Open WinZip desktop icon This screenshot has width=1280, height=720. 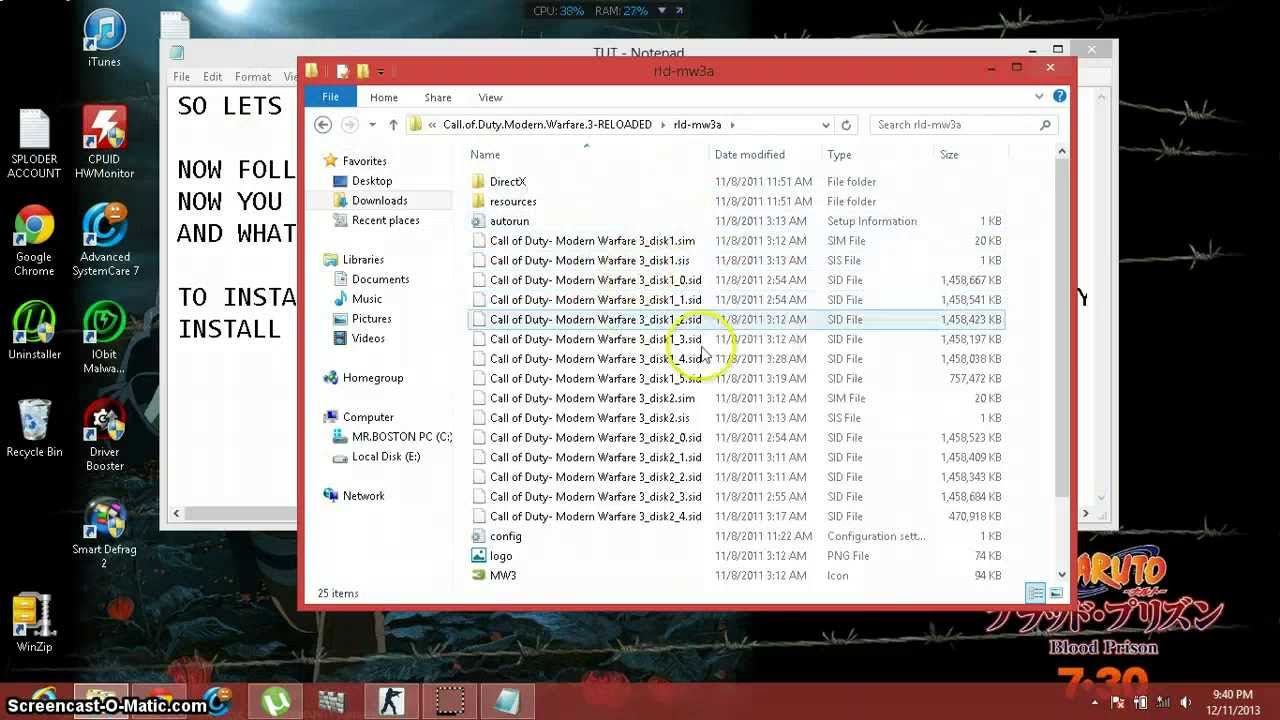click(34, 623)
